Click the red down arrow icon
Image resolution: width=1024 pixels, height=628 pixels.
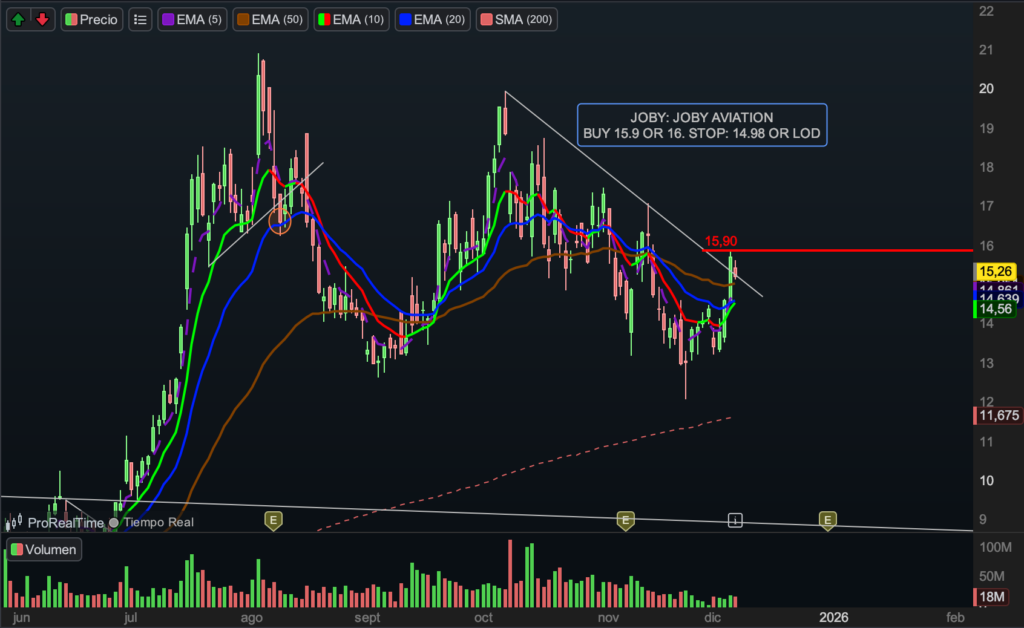click(x=42, y=19)
